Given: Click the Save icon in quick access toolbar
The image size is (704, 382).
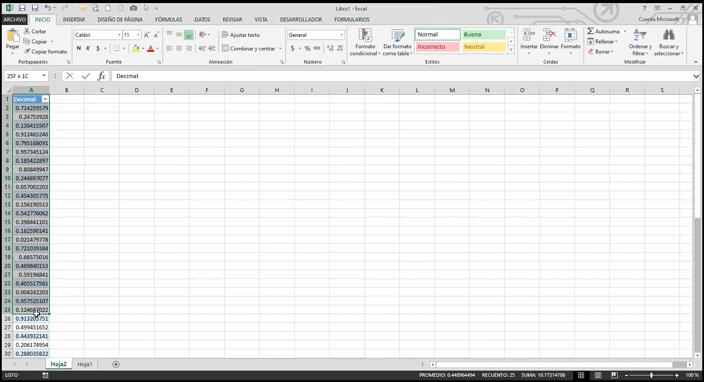Looking at the screenshot, I should pos(22,8).
